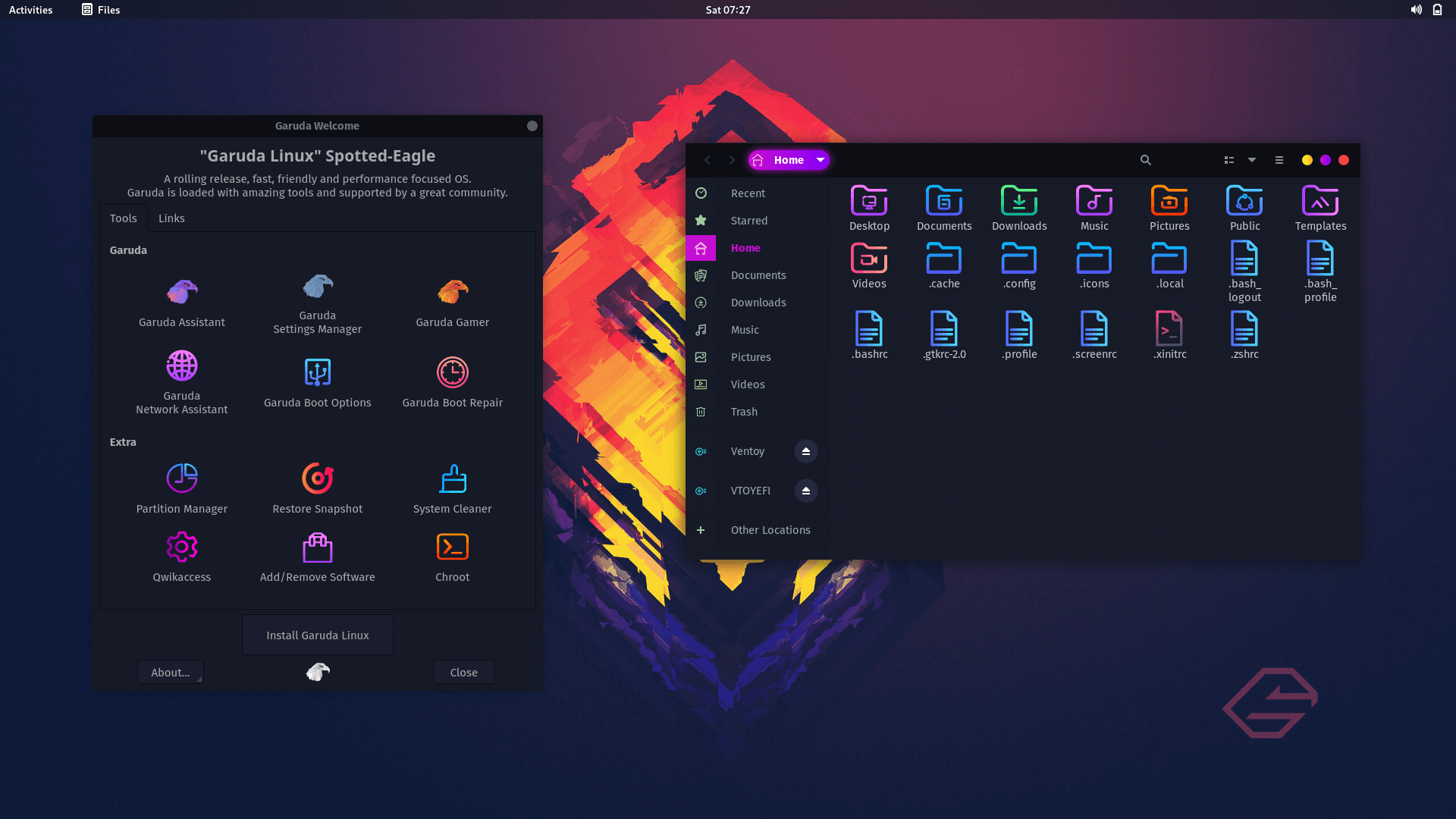
Task: Eject the VTOYEFI volume
Action: pyautogui.click(x=806, y=491)
